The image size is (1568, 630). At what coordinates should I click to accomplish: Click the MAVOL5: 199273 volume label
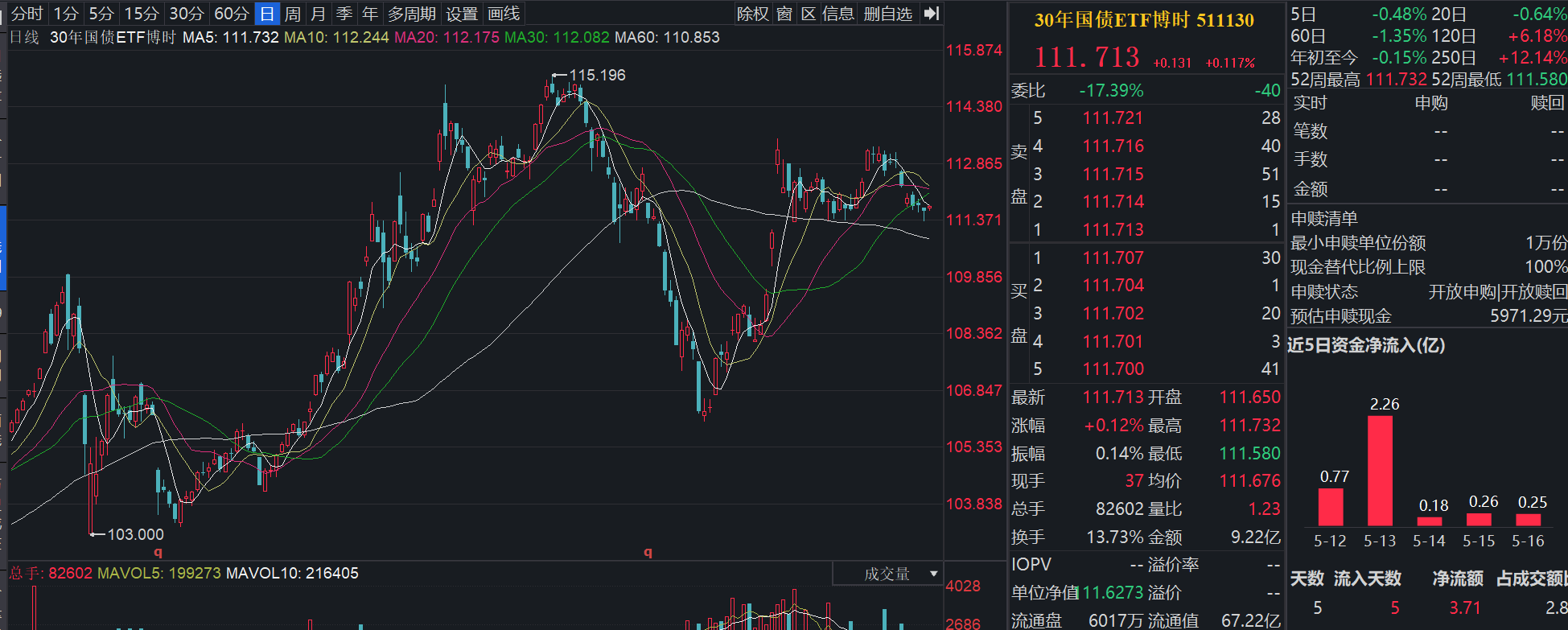click(x=159, y=574)
